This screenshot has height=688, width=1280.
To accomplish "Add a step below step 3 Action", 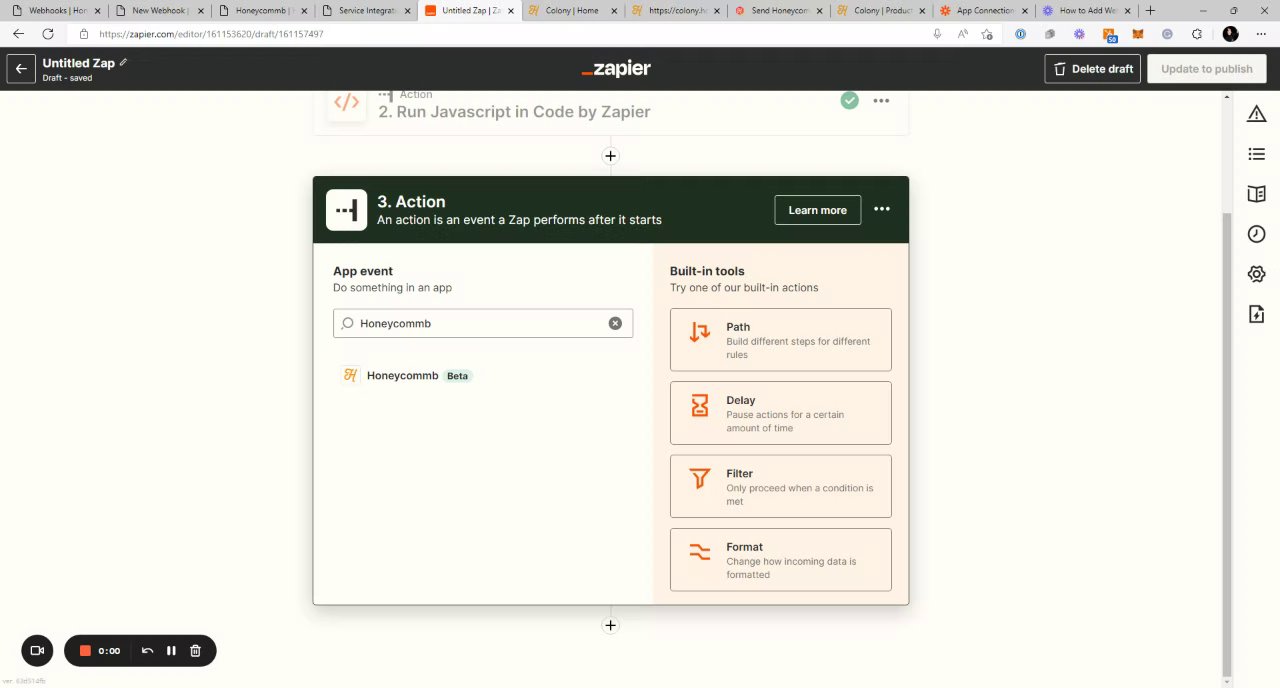I will coord(611,626).
